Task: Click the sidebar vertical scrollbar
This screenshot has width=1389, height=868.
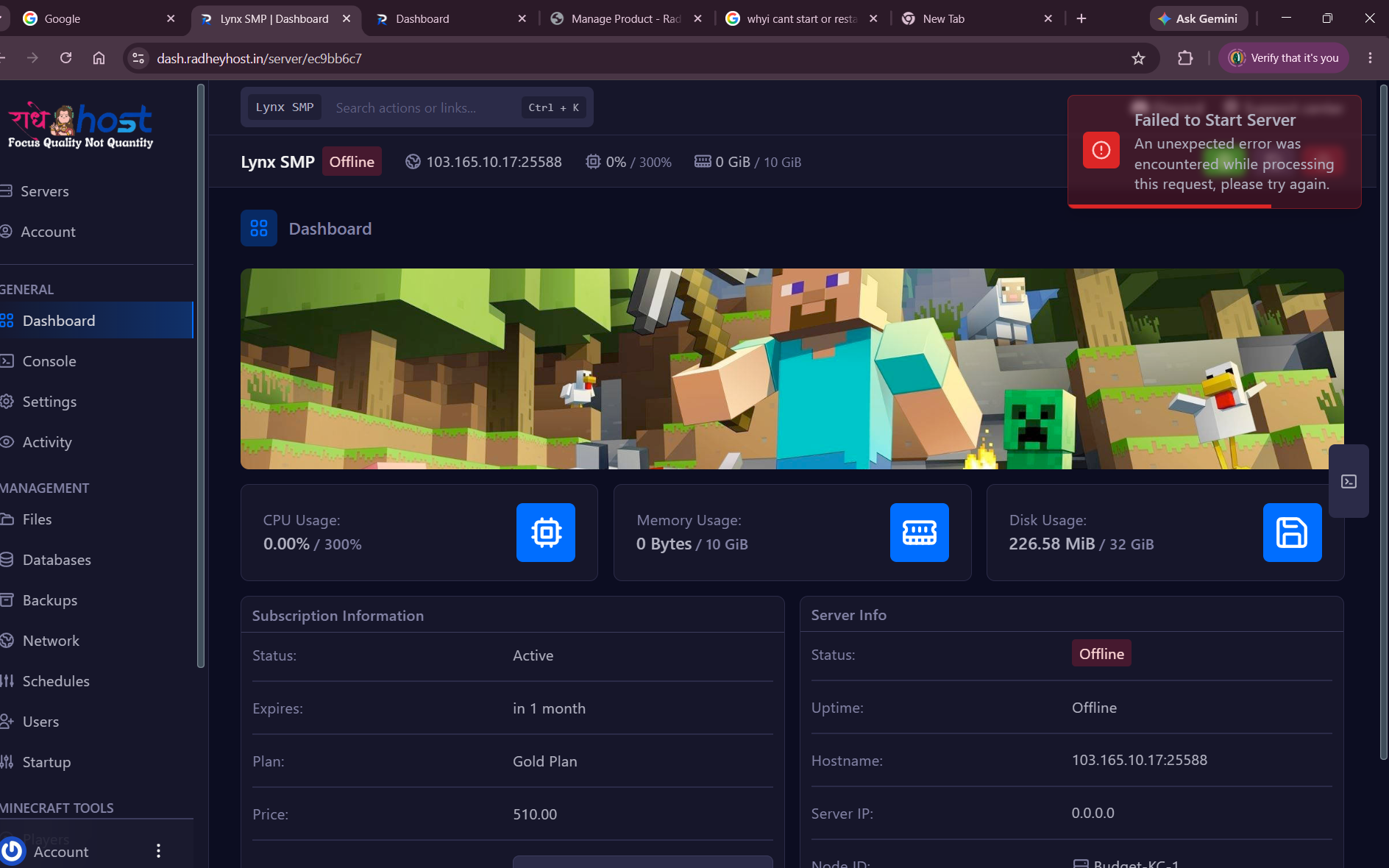Action: click(201, 375)
